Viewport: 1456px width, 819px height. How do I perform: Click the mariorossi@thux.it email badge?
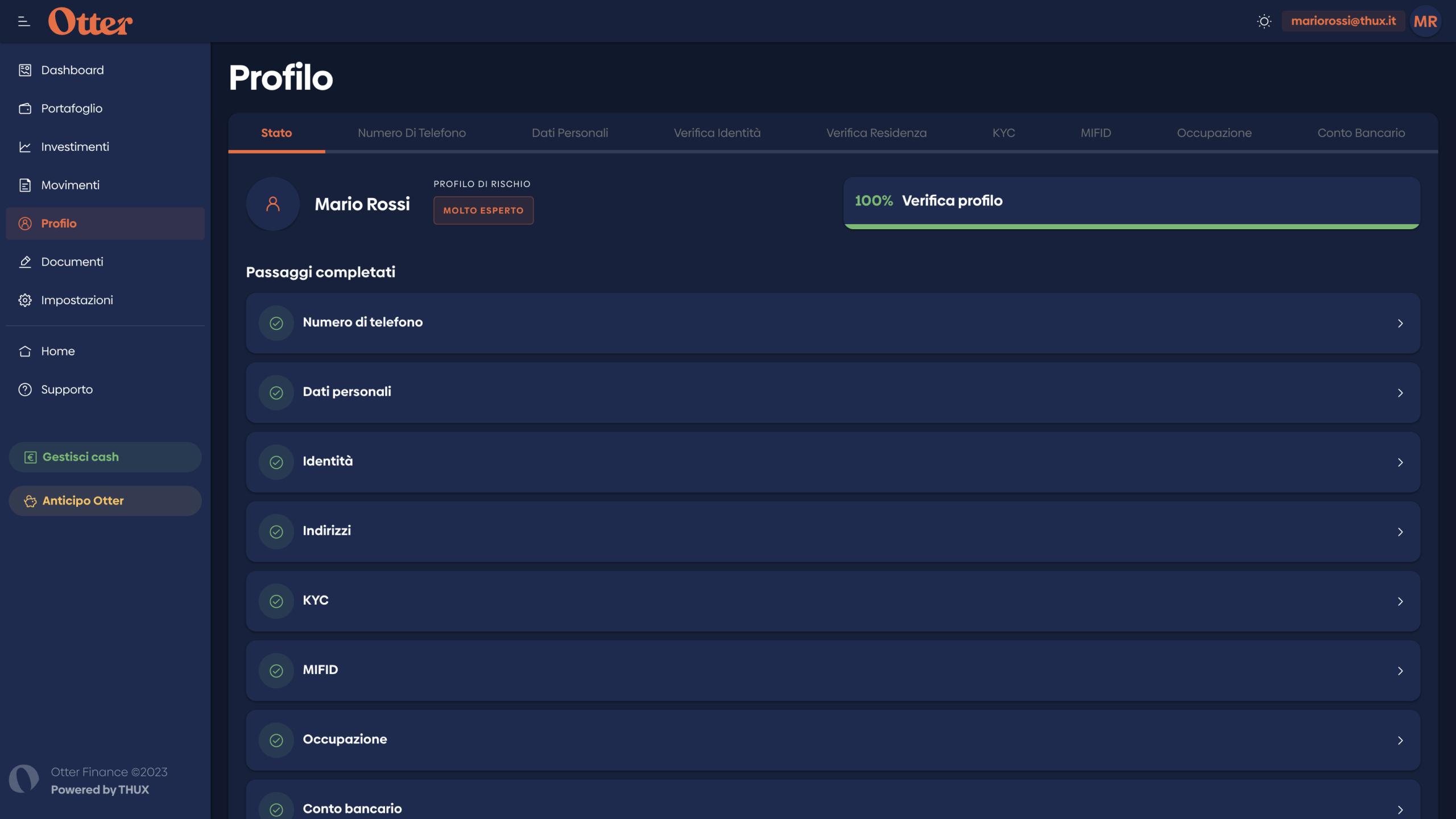(x=1343, y=21)
